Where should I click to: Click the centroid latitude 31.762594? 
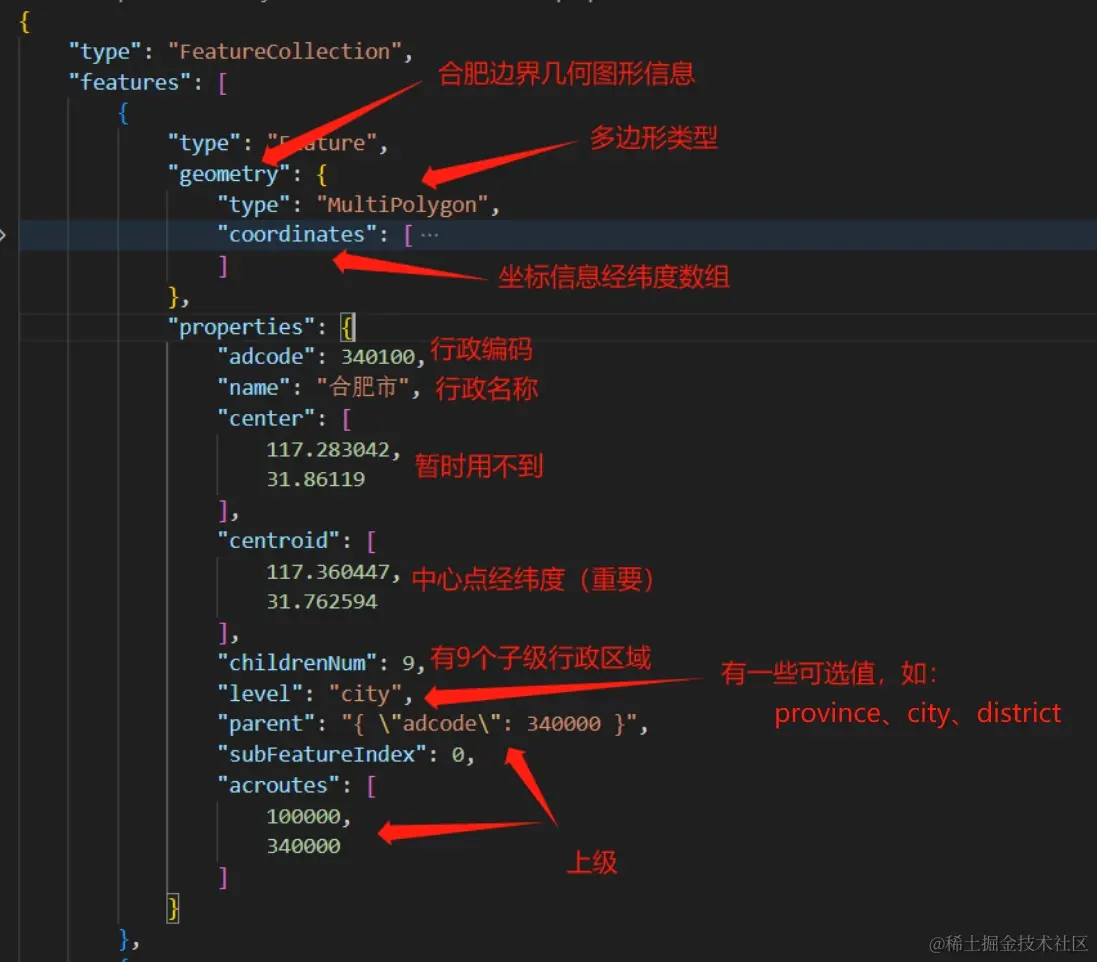coord(322,602)
